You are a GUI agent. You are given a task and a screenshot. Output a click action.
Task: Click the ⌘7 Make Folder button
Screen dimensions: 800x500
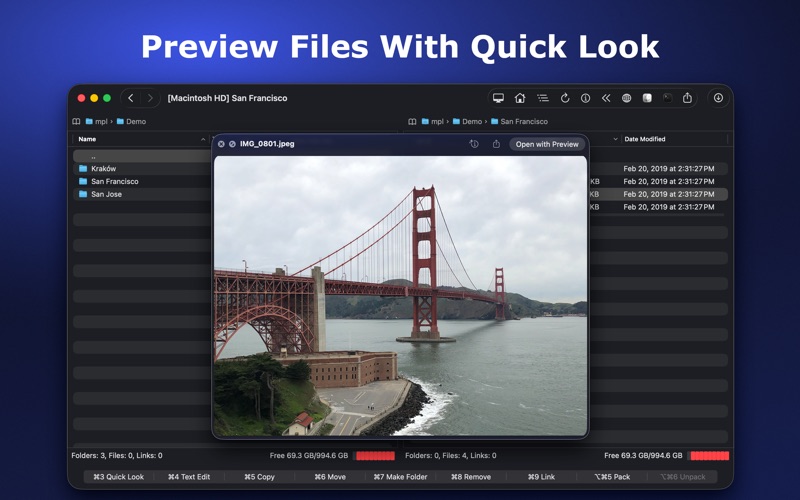pos(400,477)
